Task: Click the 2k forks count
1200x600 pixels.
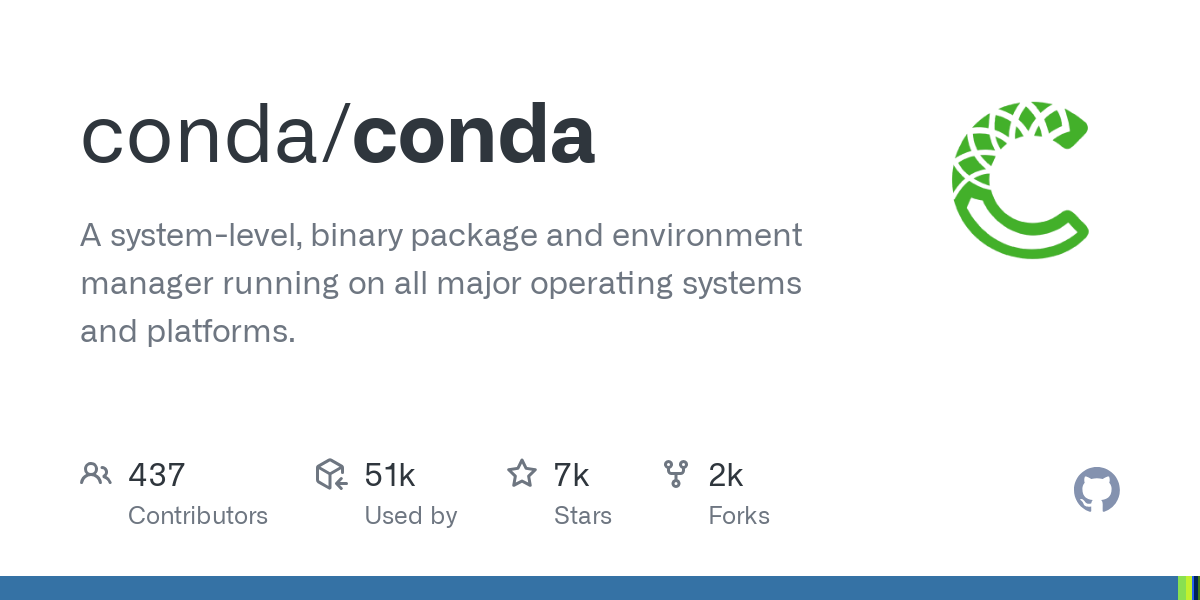Action: 726,475
